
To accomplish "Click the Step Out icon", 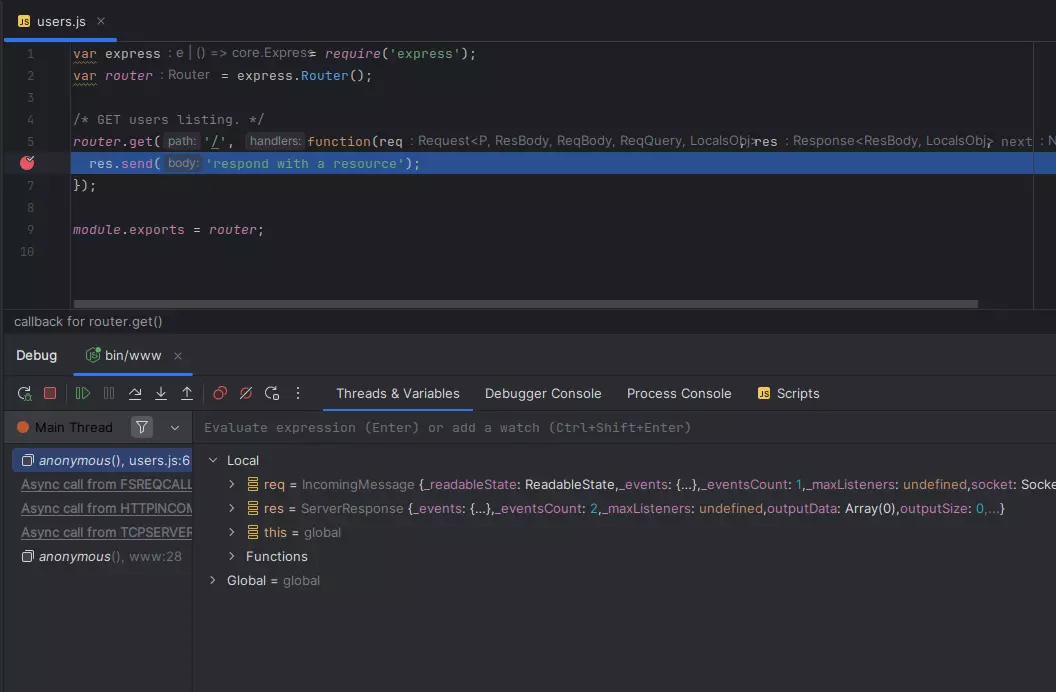I will coord(187,394).
